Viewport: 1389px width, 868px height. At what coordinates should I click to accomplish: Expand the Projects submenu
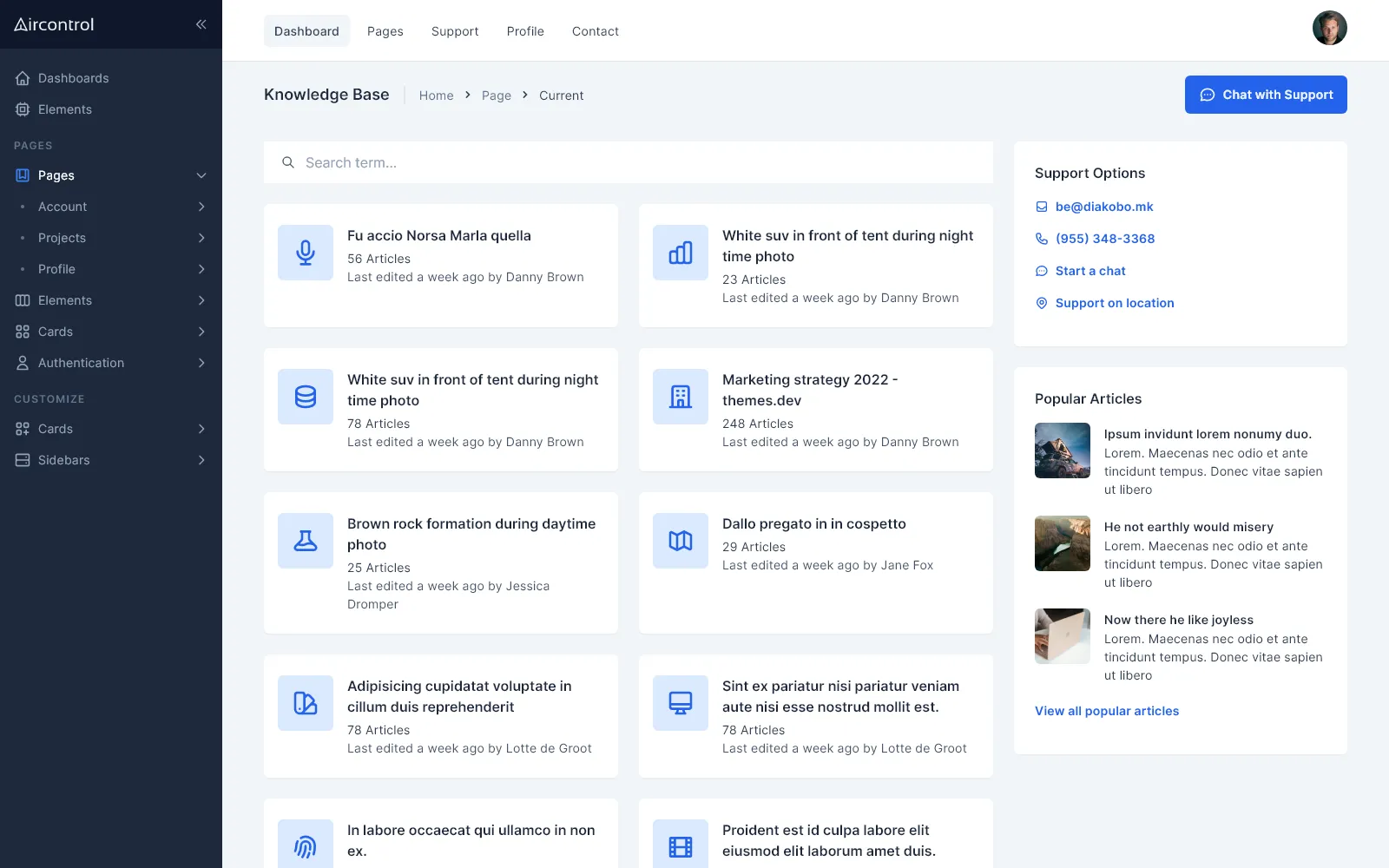(201, 238)
